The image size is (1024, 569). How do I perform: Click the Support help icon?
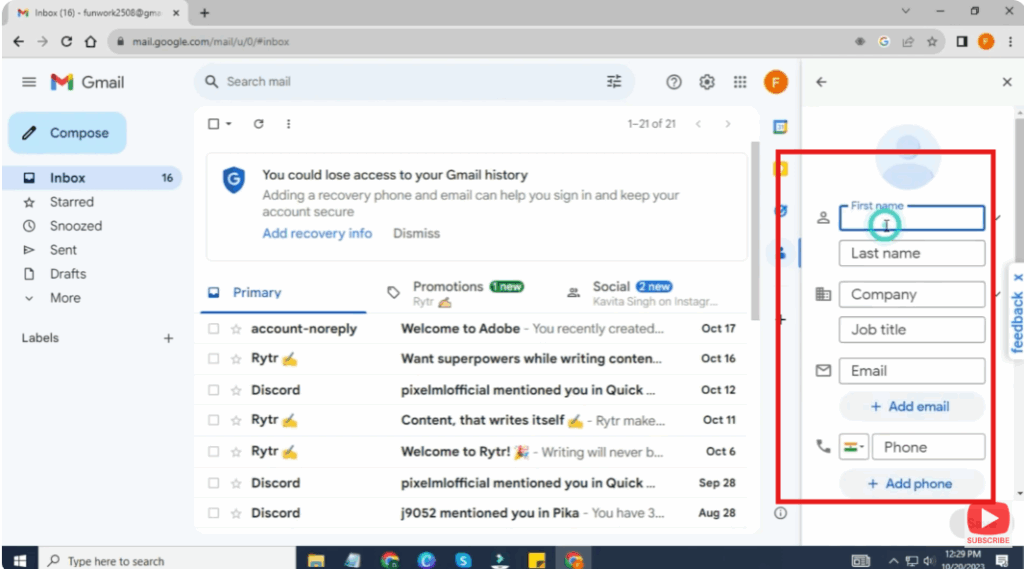pos(674,82)
